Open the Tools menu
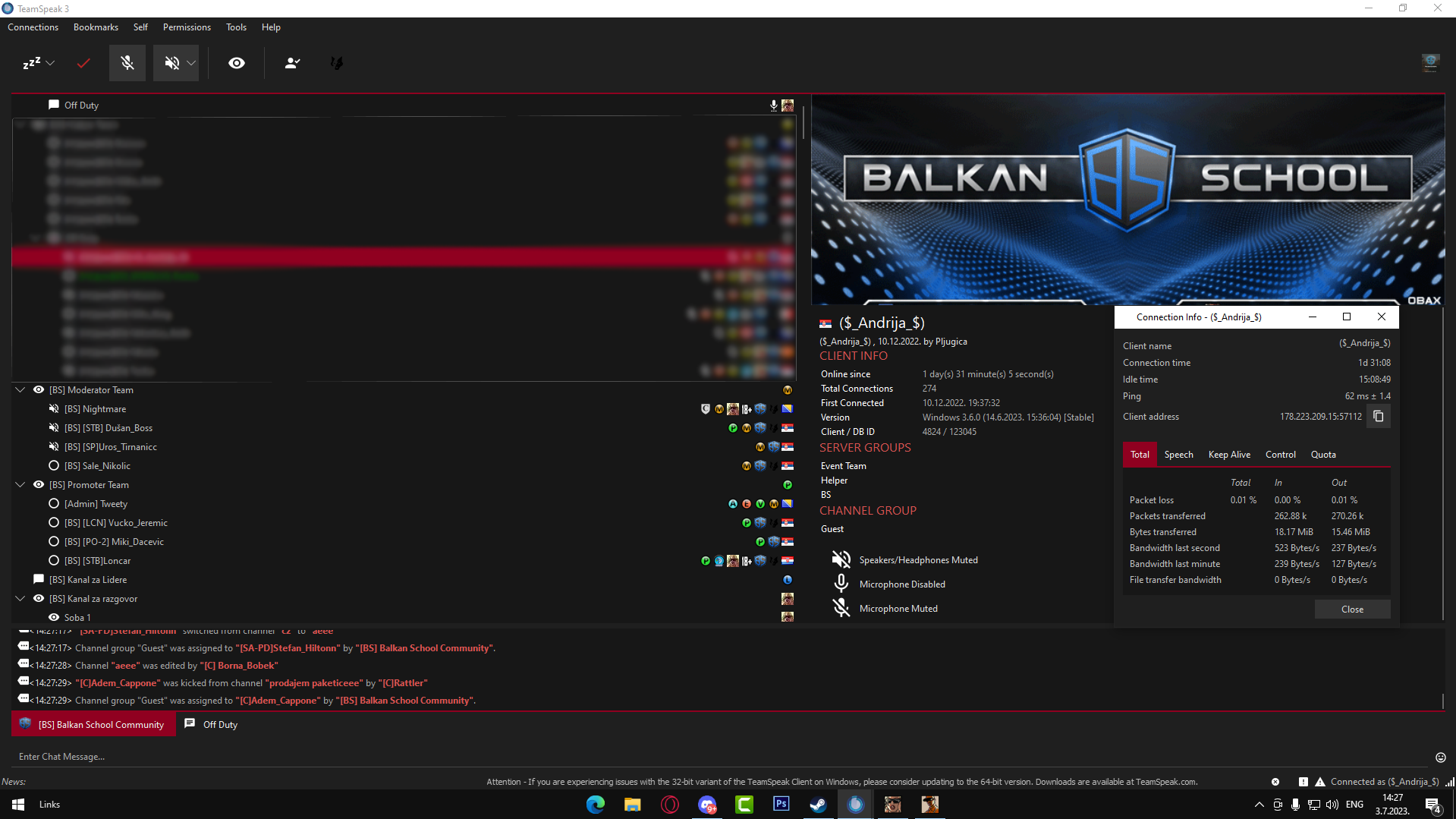Viewport: 1456px width, 819px height. (x=236, y=27)
